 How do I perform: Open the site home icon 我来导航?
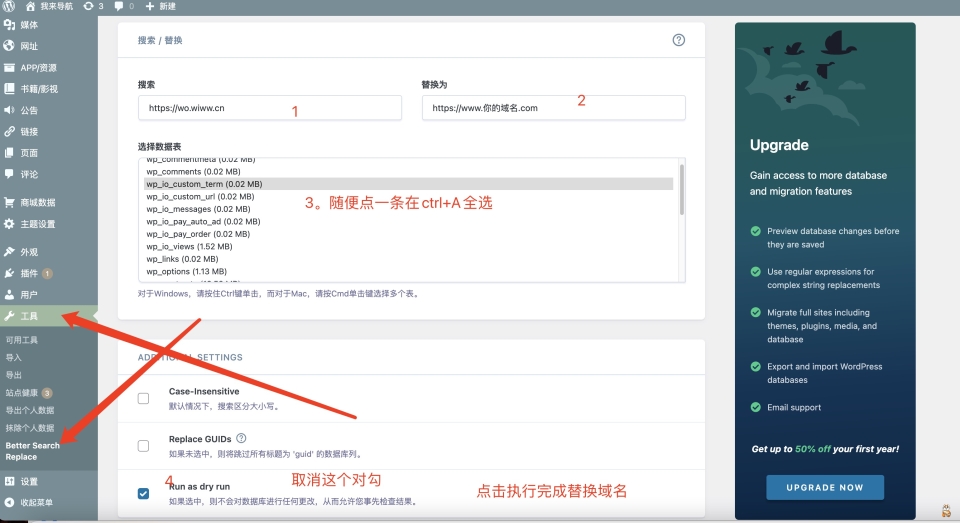(30, 6)
